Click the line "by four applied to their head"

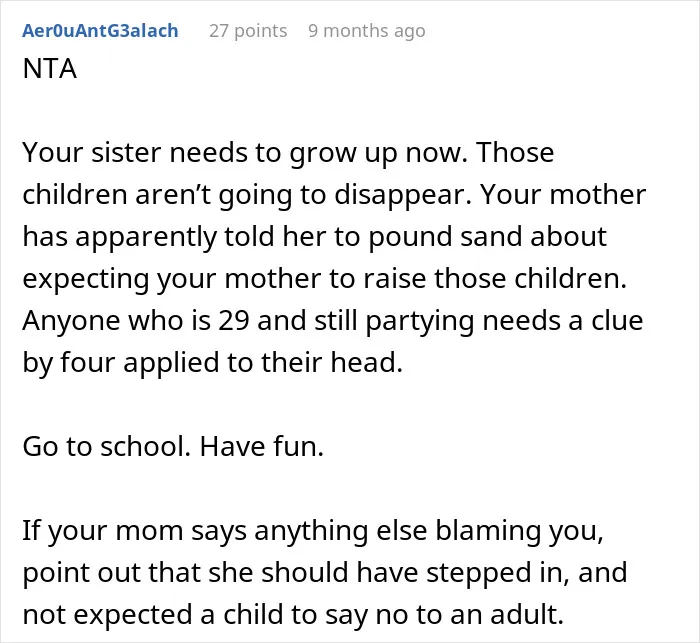(212, 363)
